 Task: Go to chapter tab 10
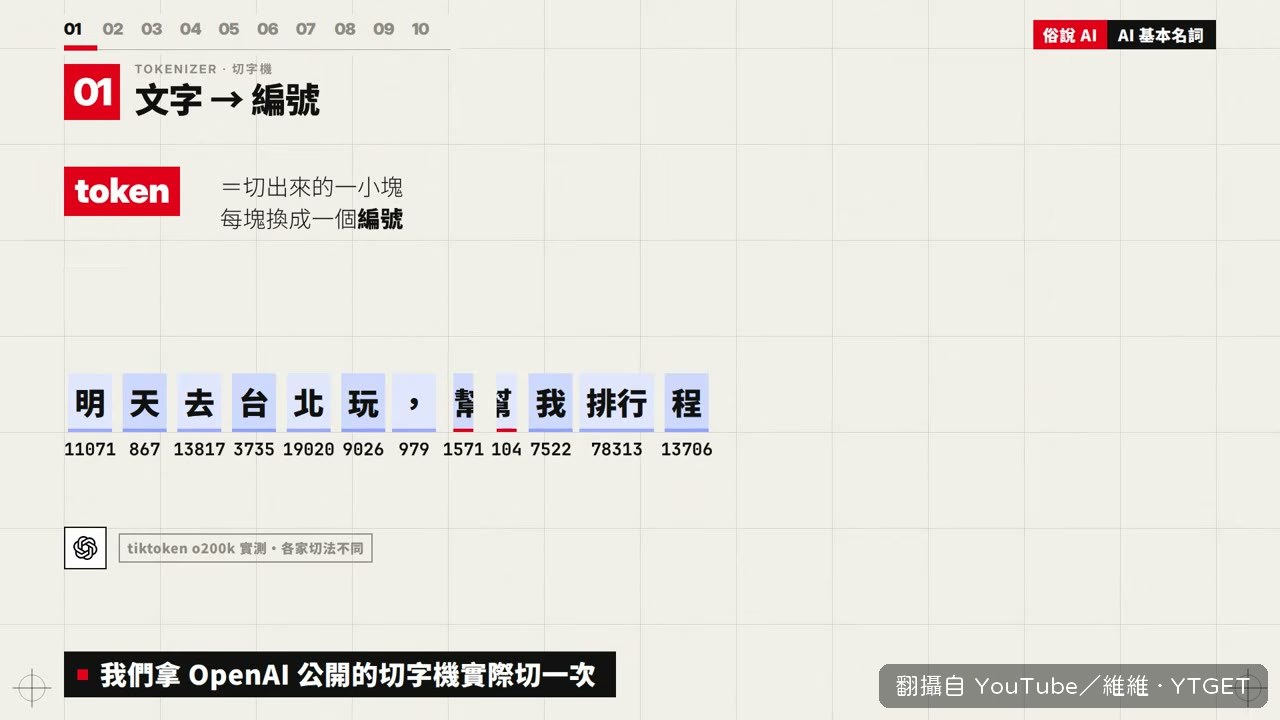[421, 29]
